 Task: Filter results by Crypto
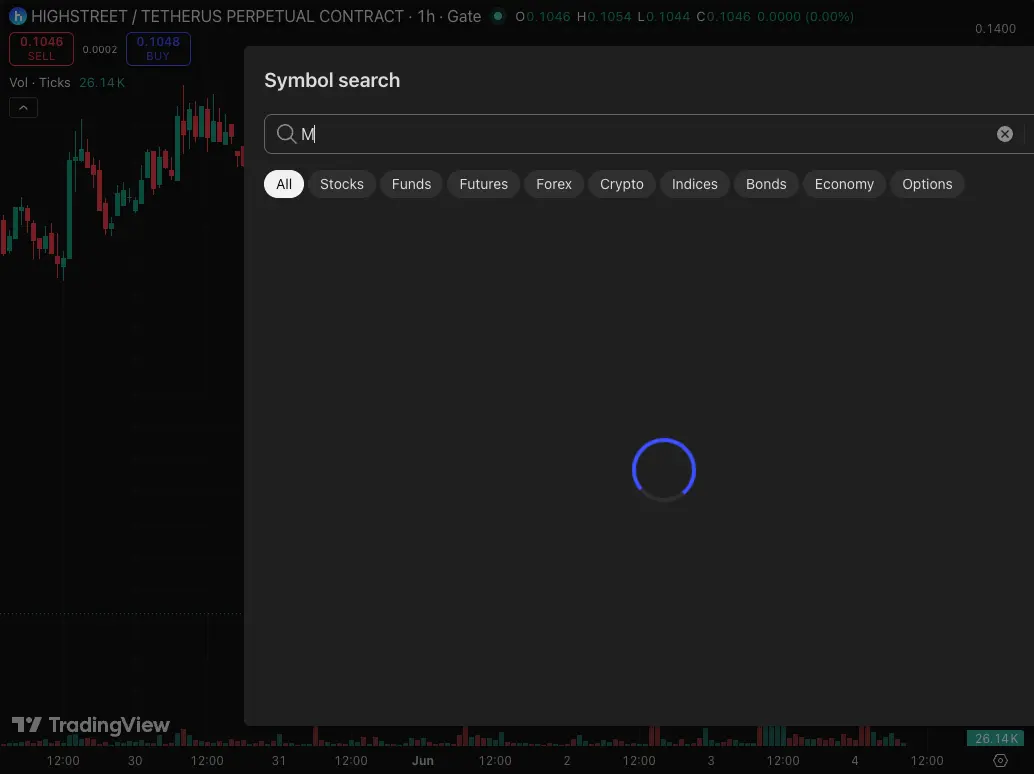[622, 184]
